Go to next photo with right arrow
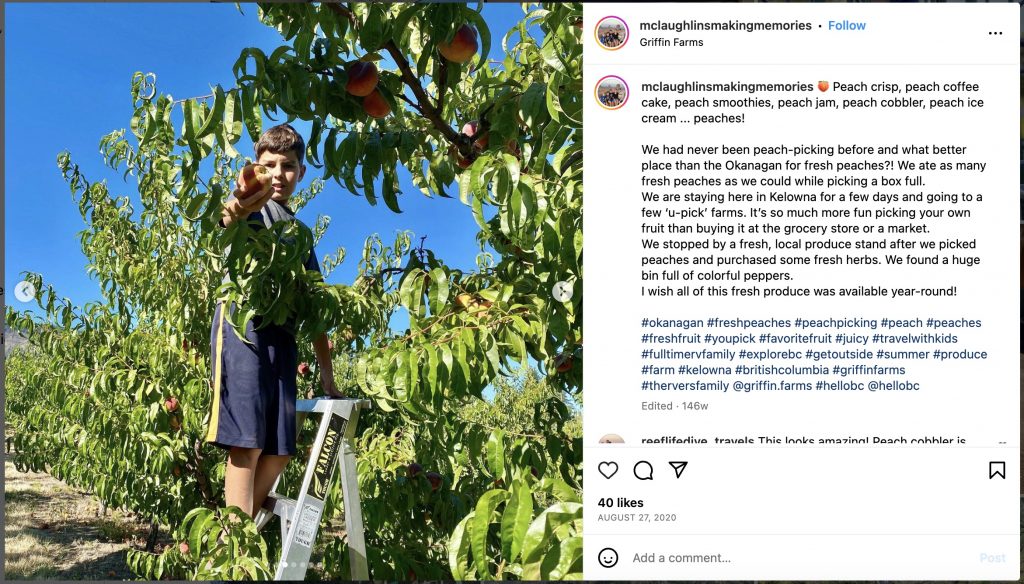 pos(562,291)
